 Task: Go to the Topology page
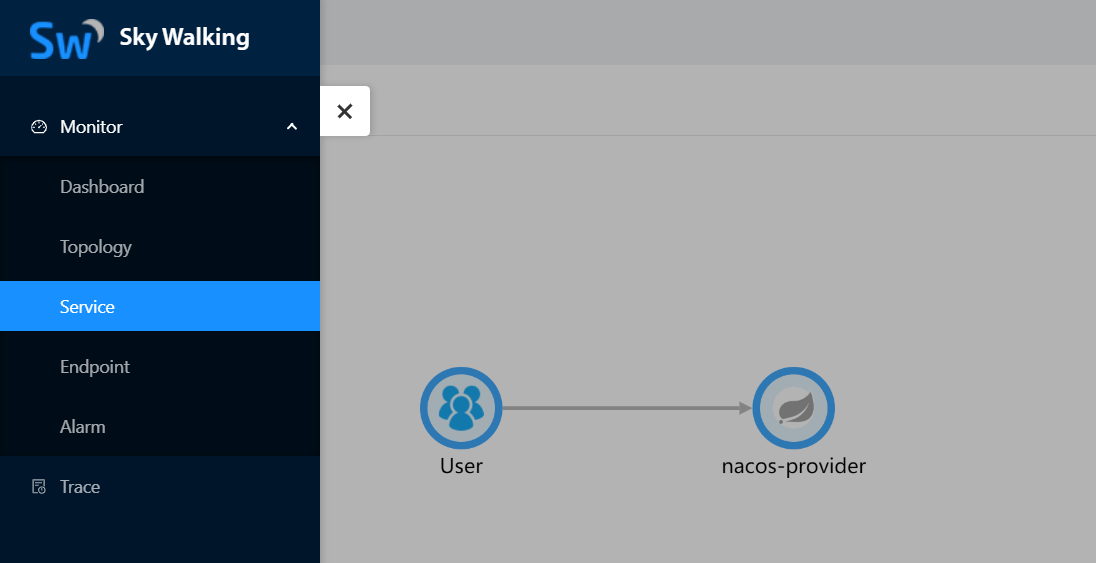(x=160, y=247)
